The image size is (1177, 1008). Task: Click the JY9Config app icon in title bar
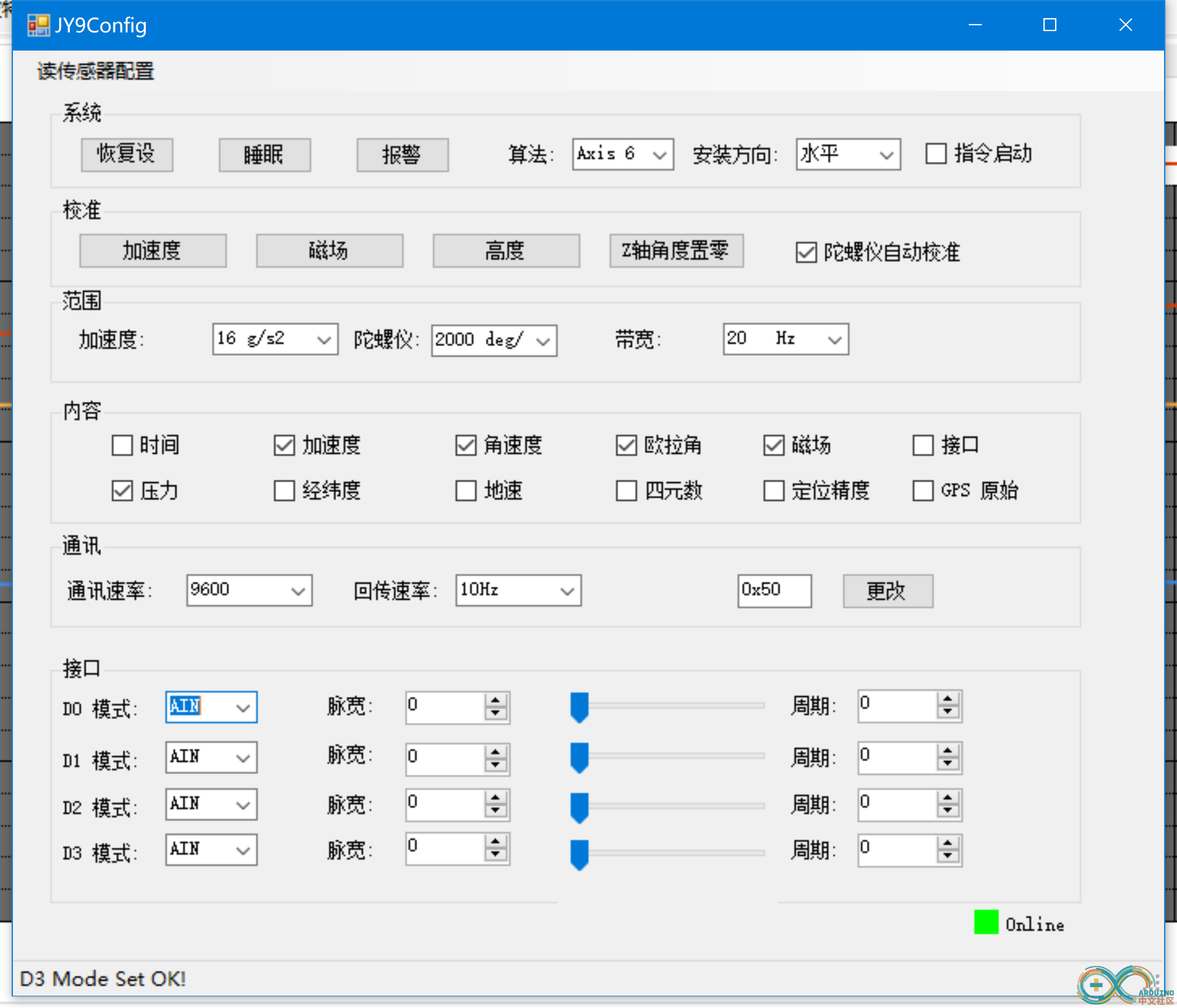click(x=38, y=25)
